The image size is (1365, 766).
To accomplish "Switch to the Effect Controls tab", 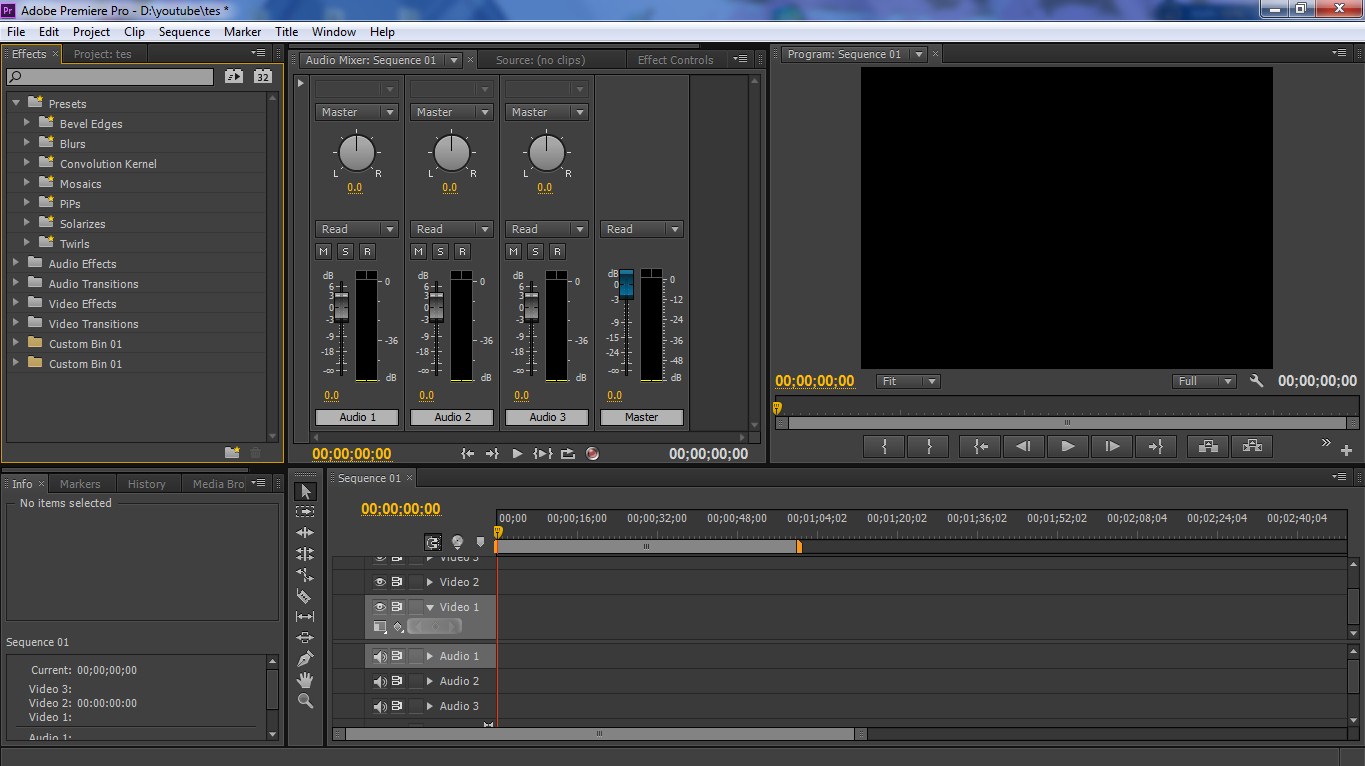I will 675,59.
